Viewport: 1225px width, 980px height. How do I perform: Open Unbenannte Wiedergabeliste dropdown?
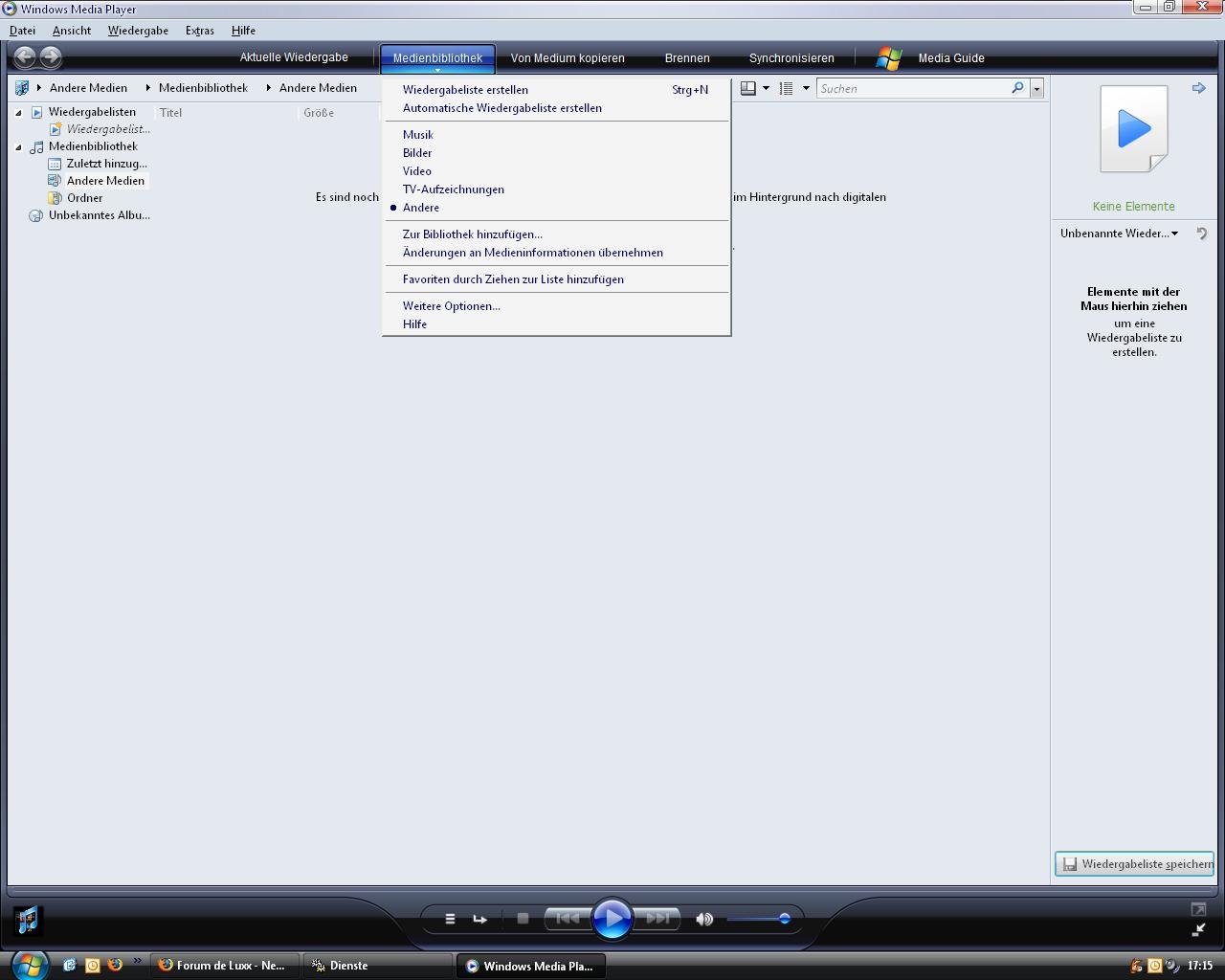click(1174, 234)
